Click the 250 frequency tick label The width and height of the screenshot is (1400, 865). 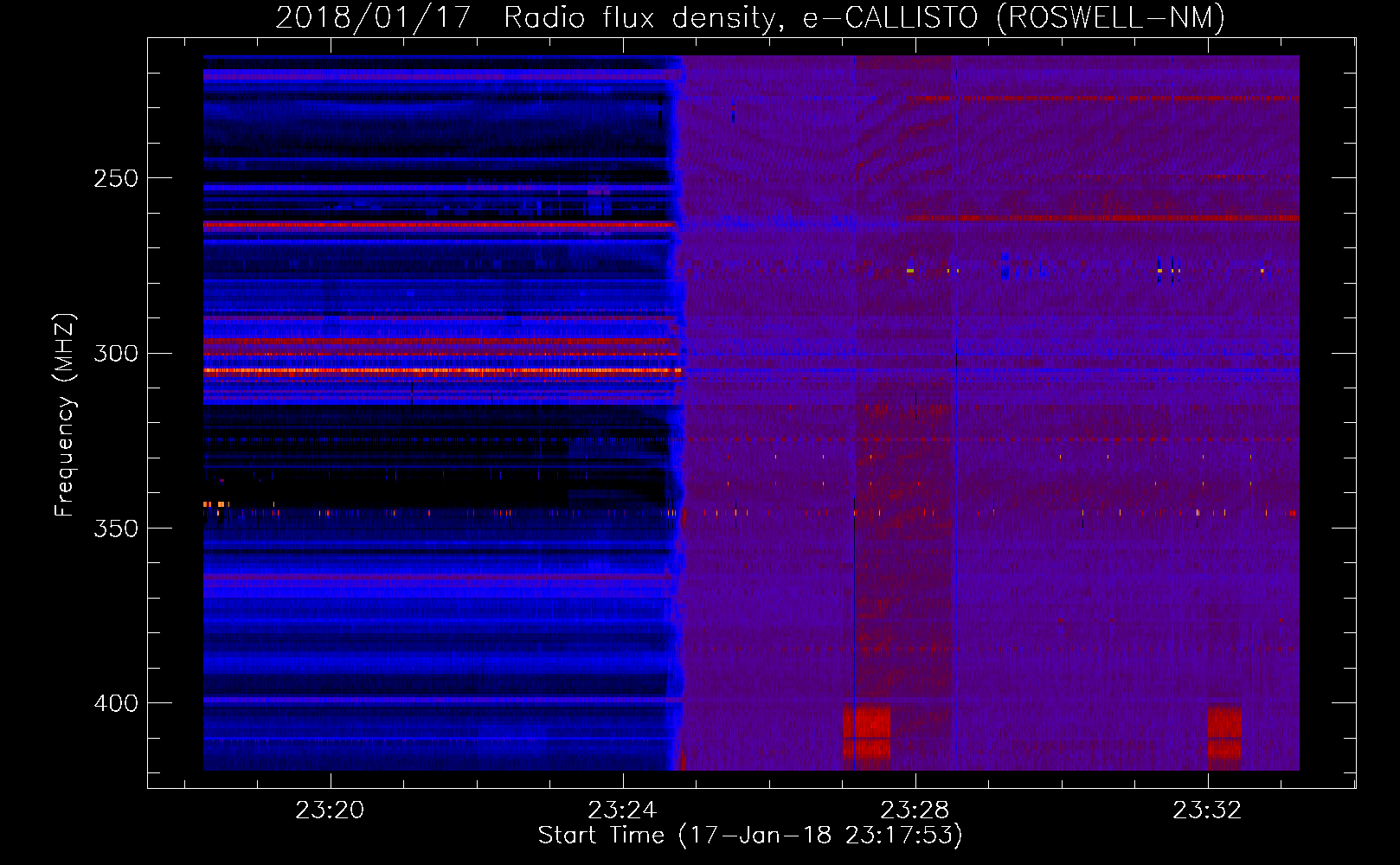pyautogui.click(x=116, y=178)
